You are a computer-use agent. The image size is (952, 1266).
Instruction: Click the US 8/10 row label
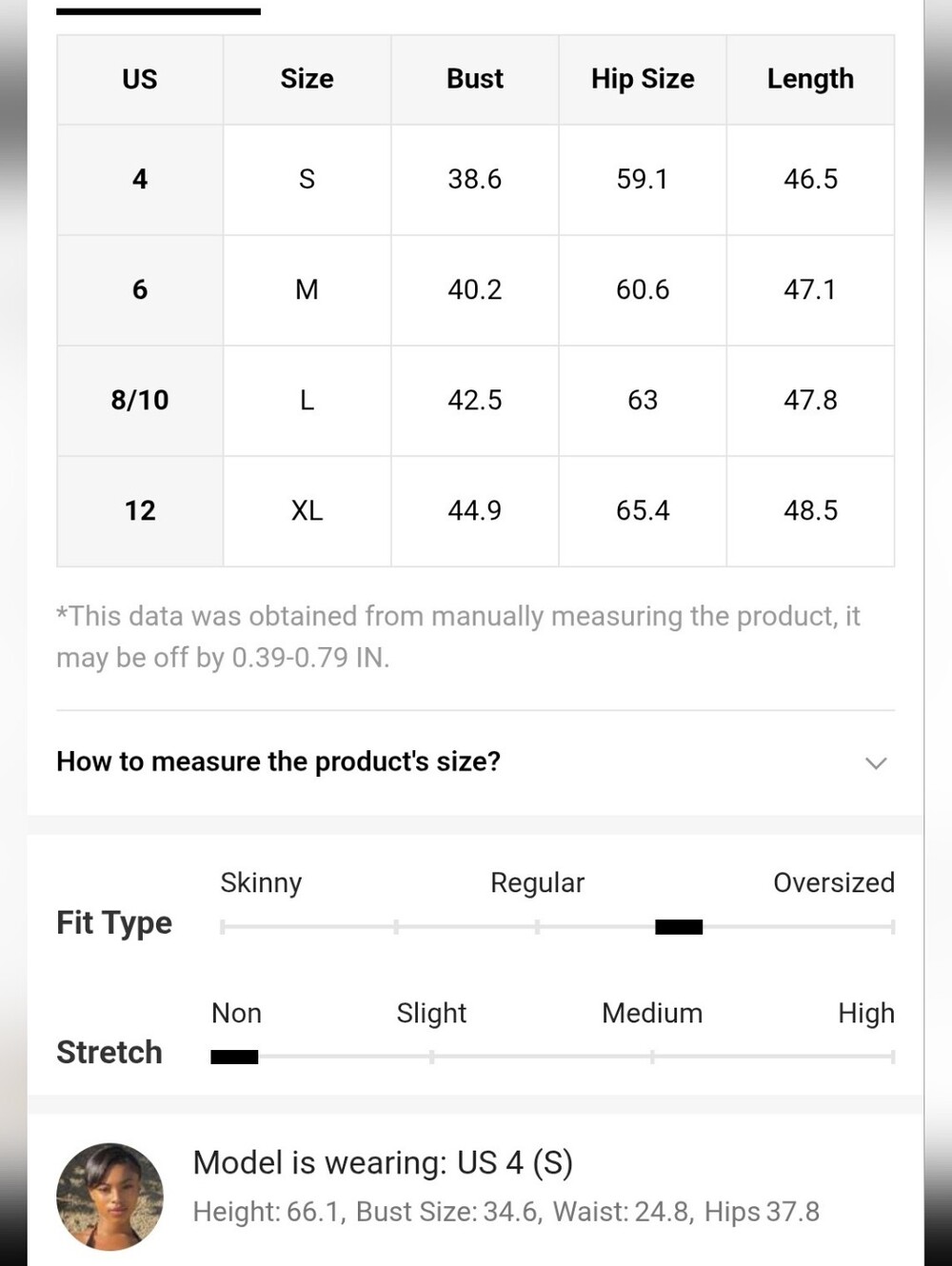pos(140,400)
